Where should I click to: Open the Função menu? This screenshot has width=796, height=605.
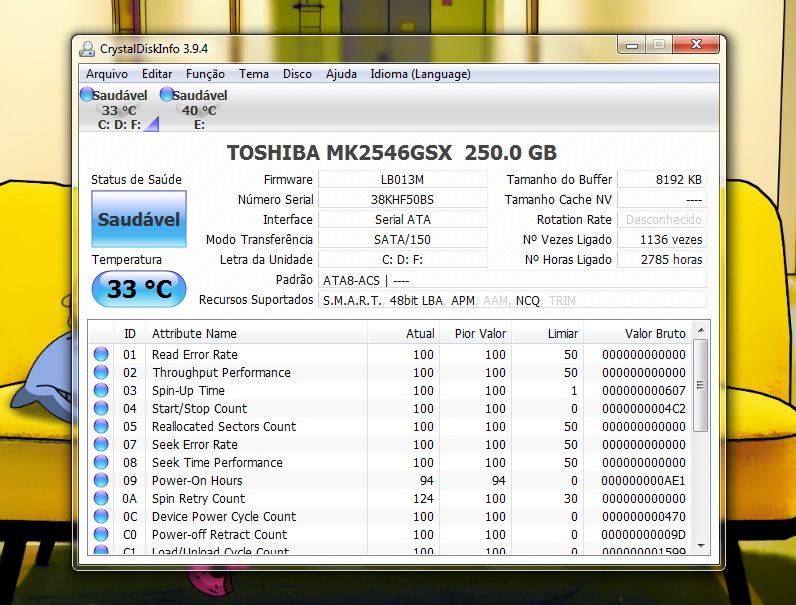(205, 74)
